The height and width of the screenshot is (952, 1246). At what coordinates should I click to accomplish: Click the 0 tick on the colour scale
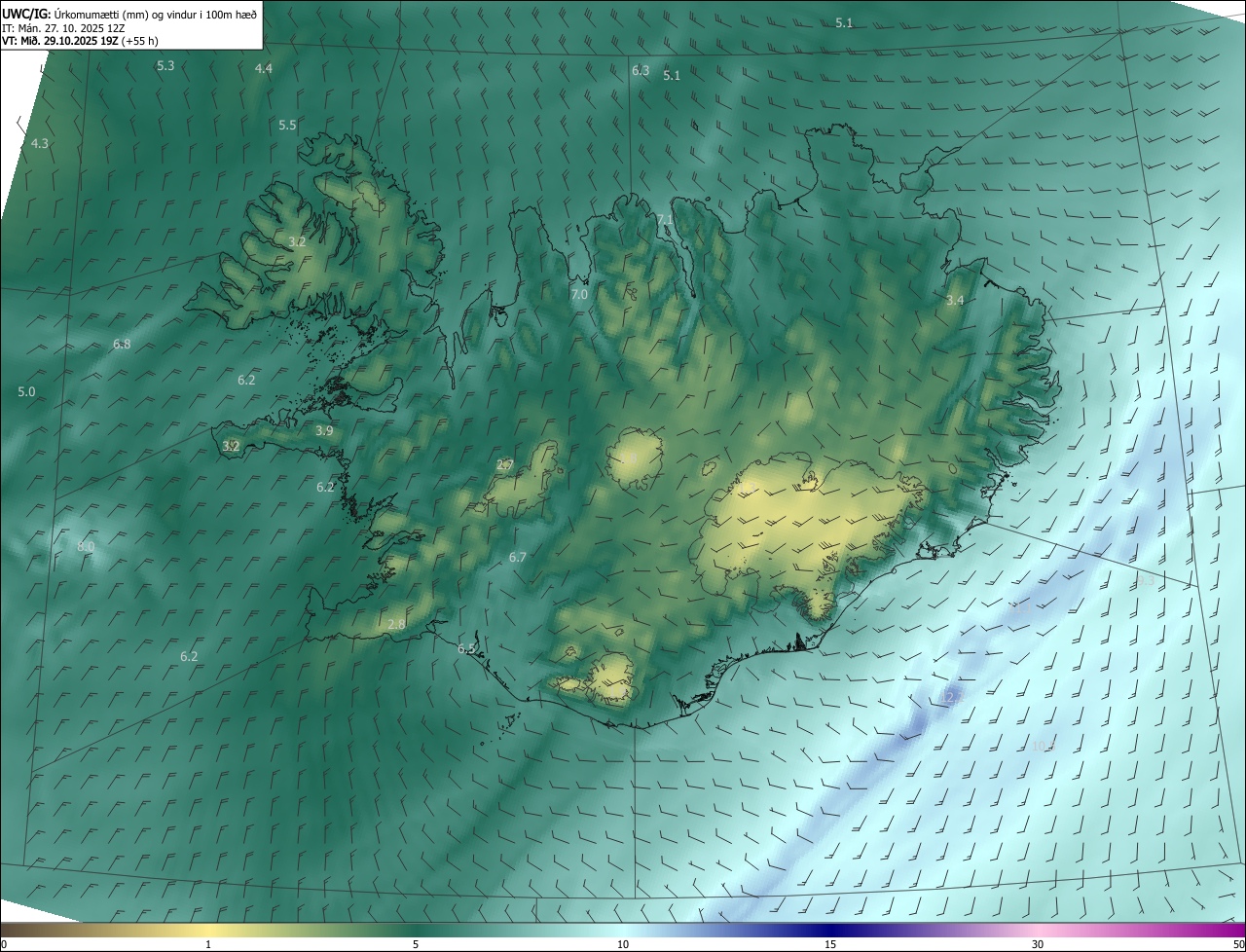click(4, 944)
